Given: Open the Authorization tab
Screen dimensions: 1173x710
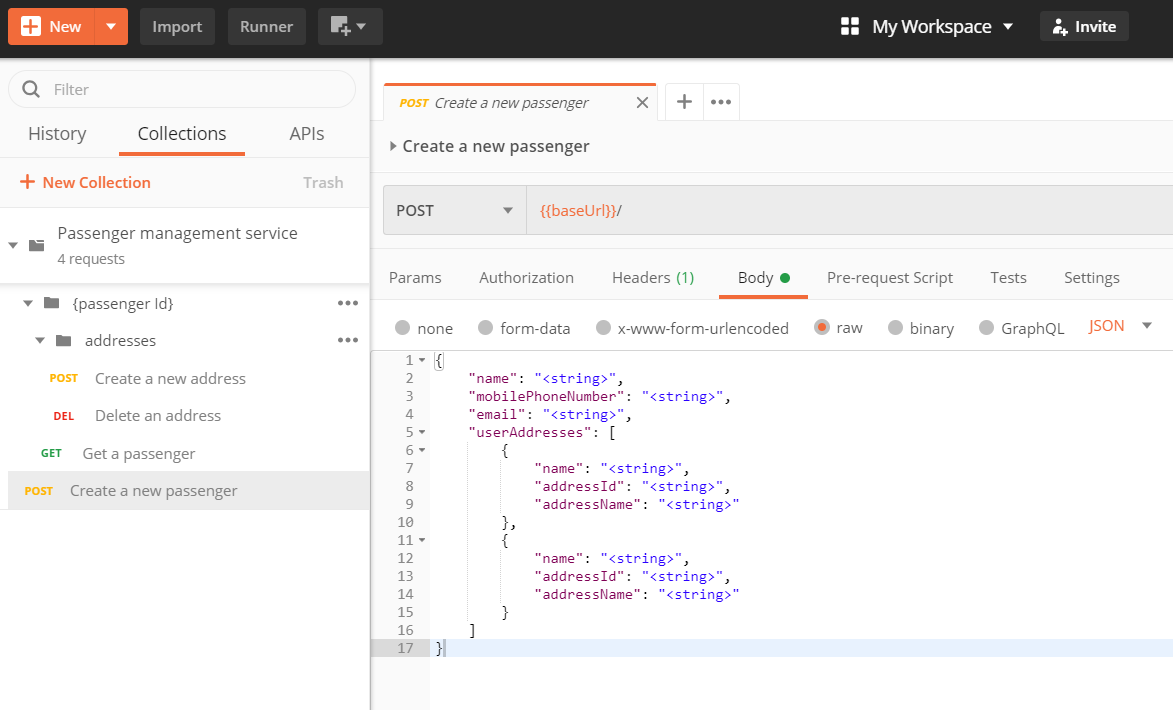Looking at the screenshot, I should point(527,278).
